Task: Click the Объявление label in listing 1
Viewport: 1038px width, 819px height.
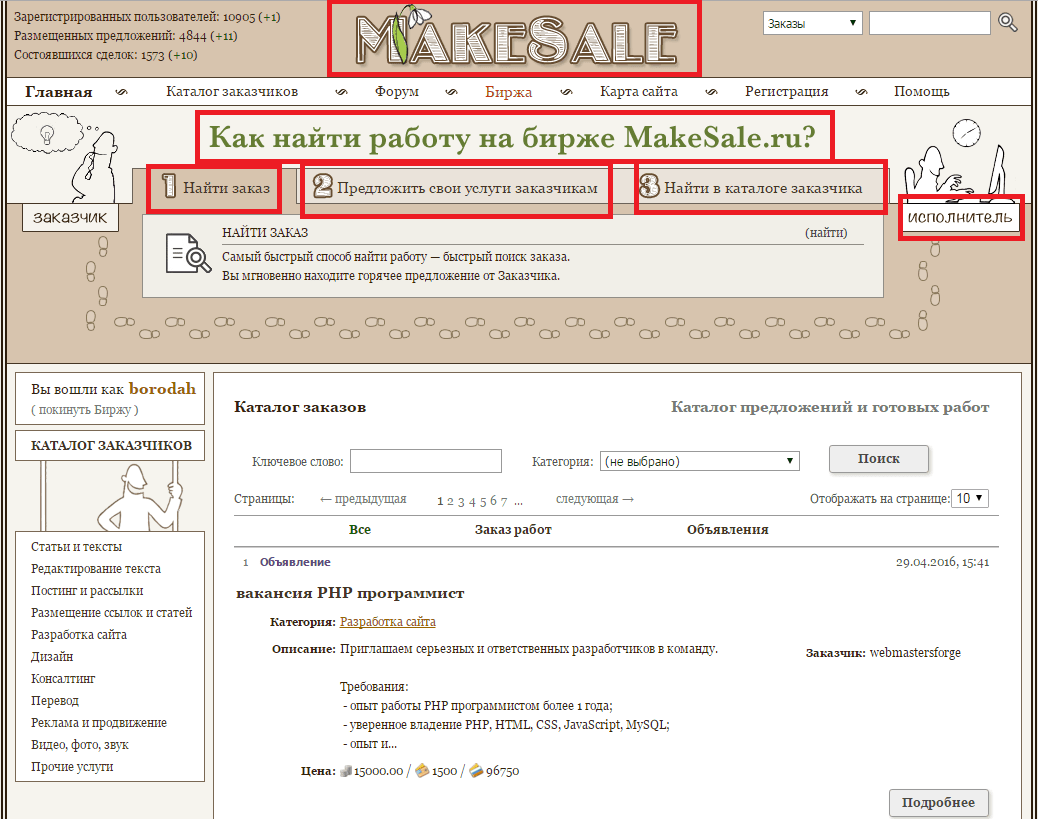Action: [x=295, y=561]
